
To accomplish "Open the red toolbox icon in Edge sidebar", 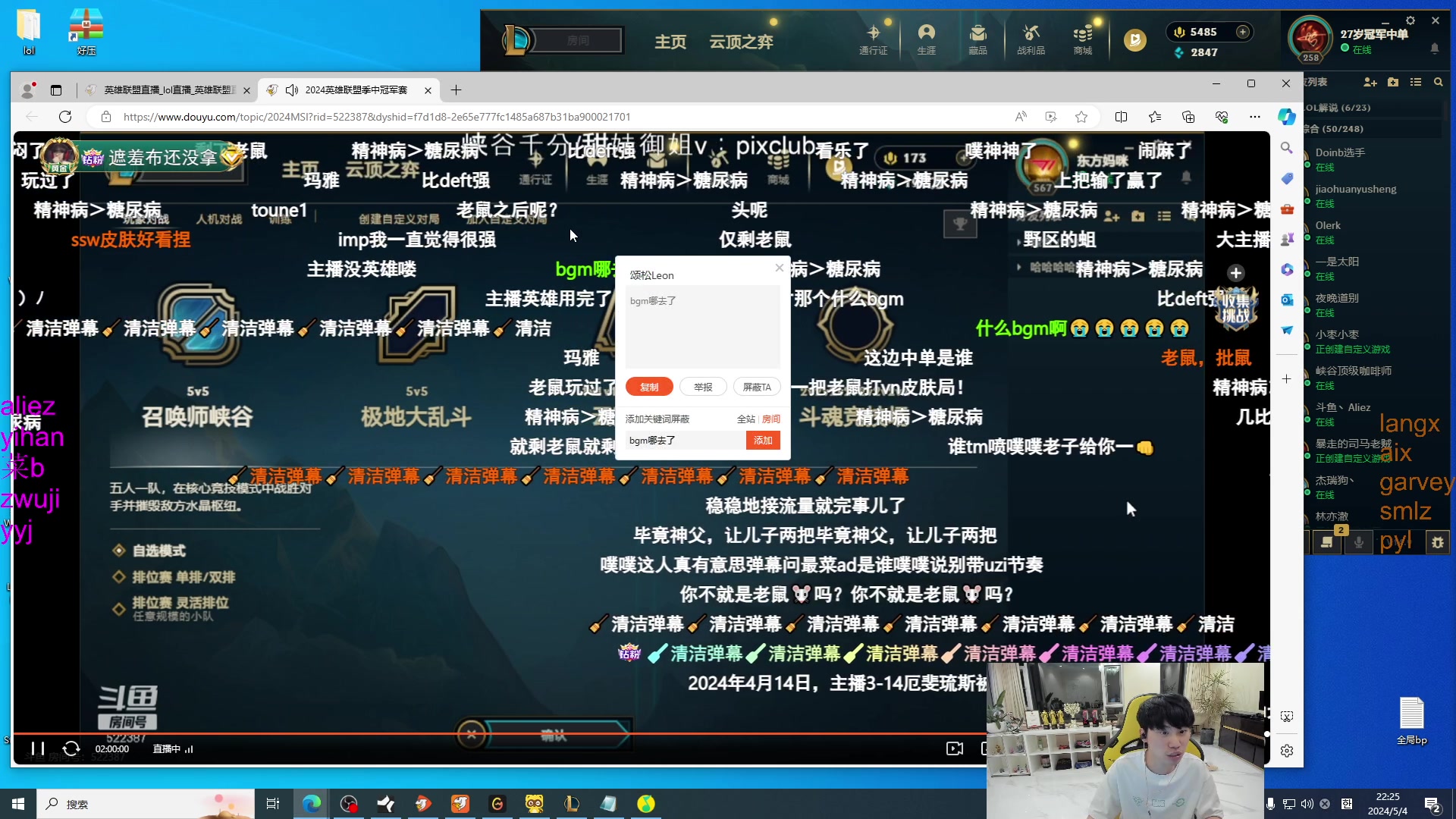I will click(1287, 209).
